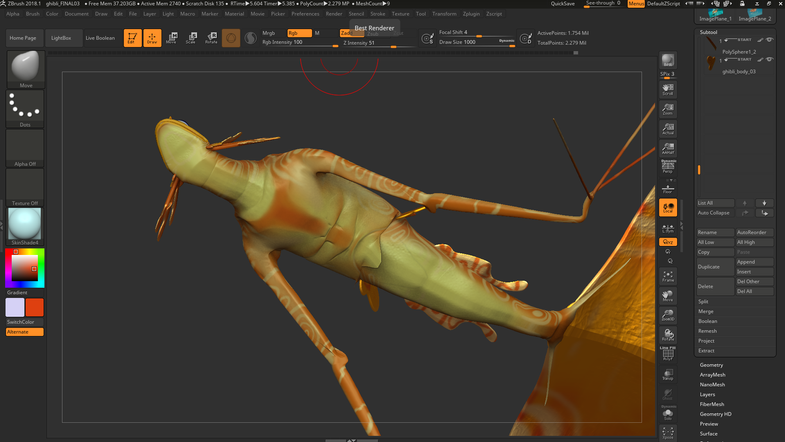Toggle visibility eye of PolySphere1_2 subtool
Viewport: 785px width, 442px height.
click(769, 40)
